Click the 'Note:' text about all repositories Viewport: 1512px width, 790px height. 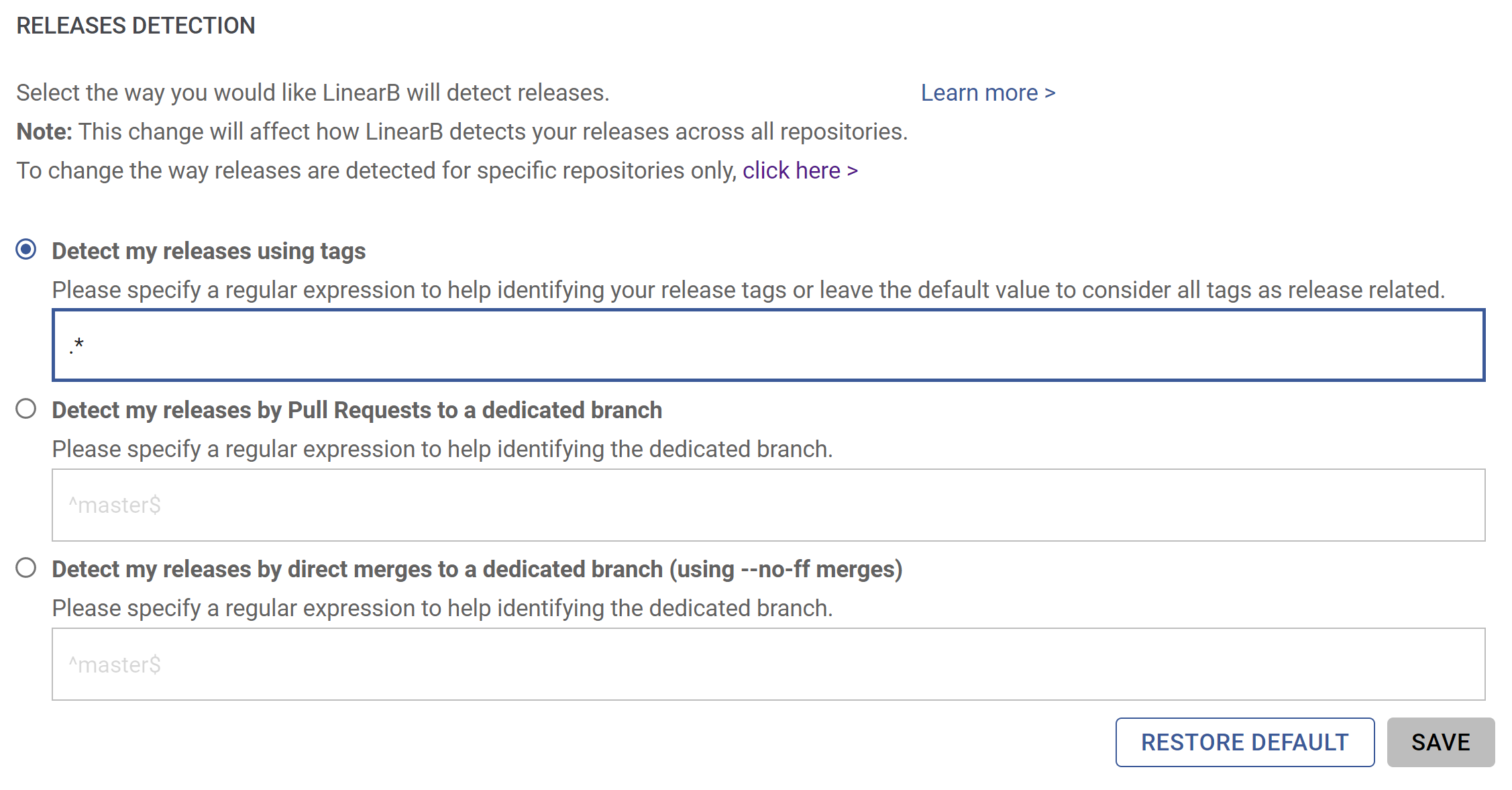tap(462, 132)
